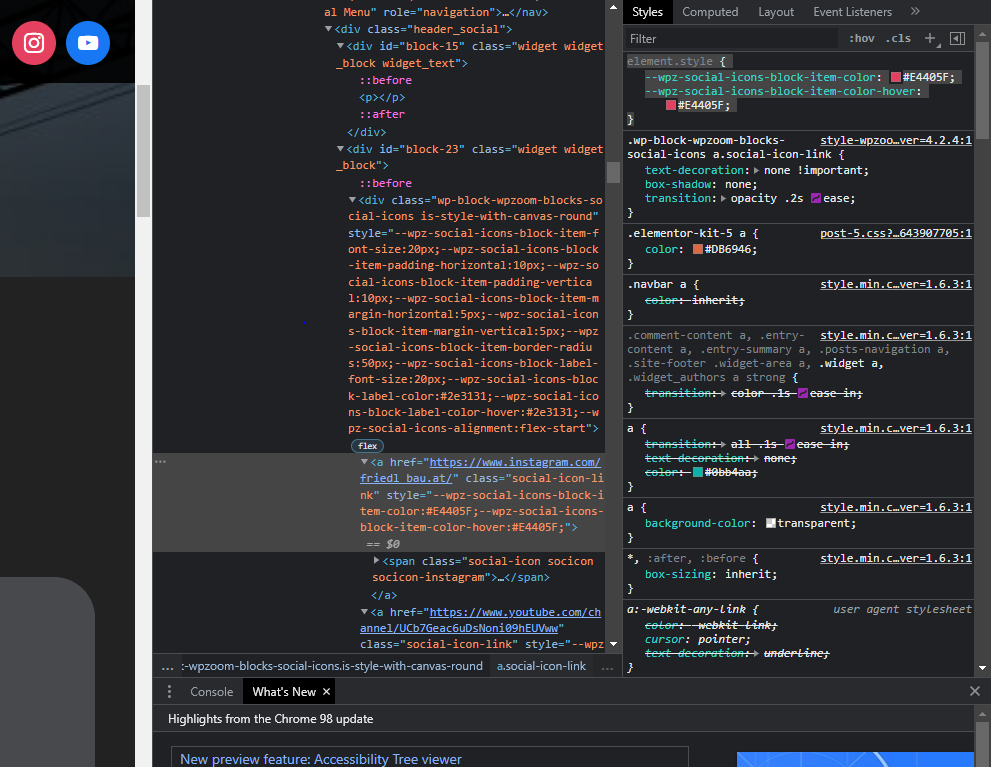Open the #0bb4aa color swatch picker

point(698,473)
